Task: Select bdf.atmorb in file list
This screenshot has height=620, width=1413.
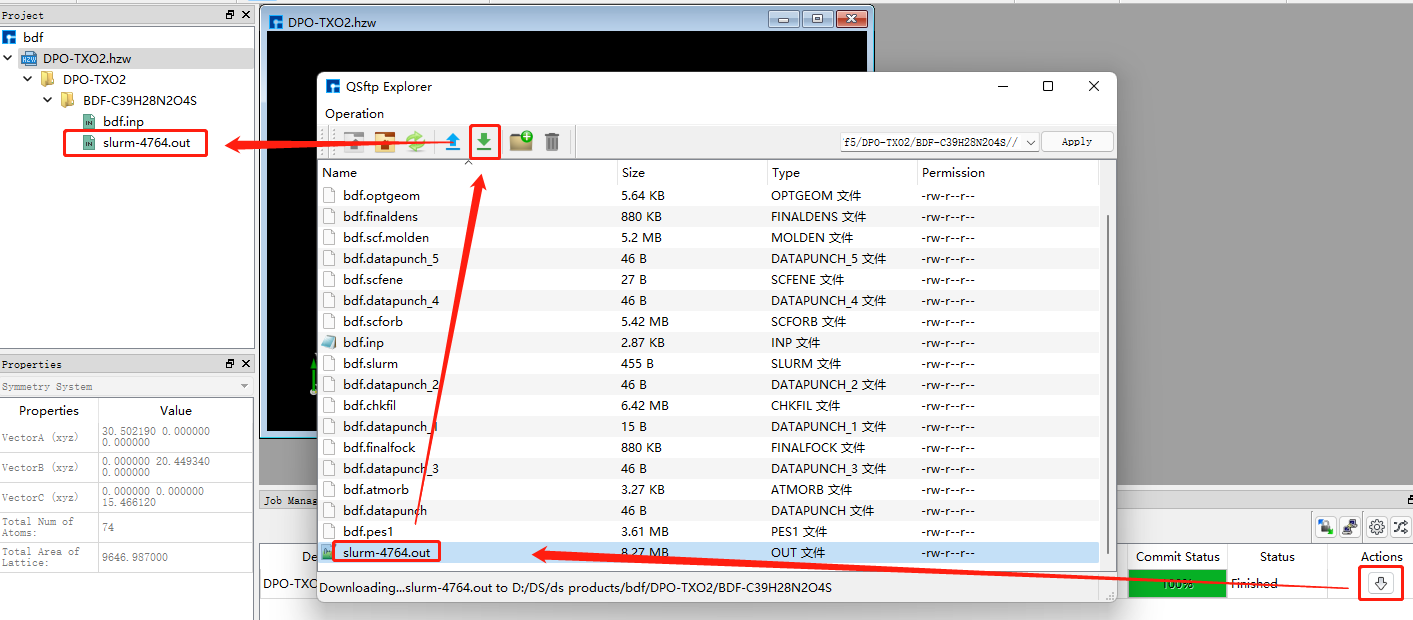Action: tap(375, 489)
